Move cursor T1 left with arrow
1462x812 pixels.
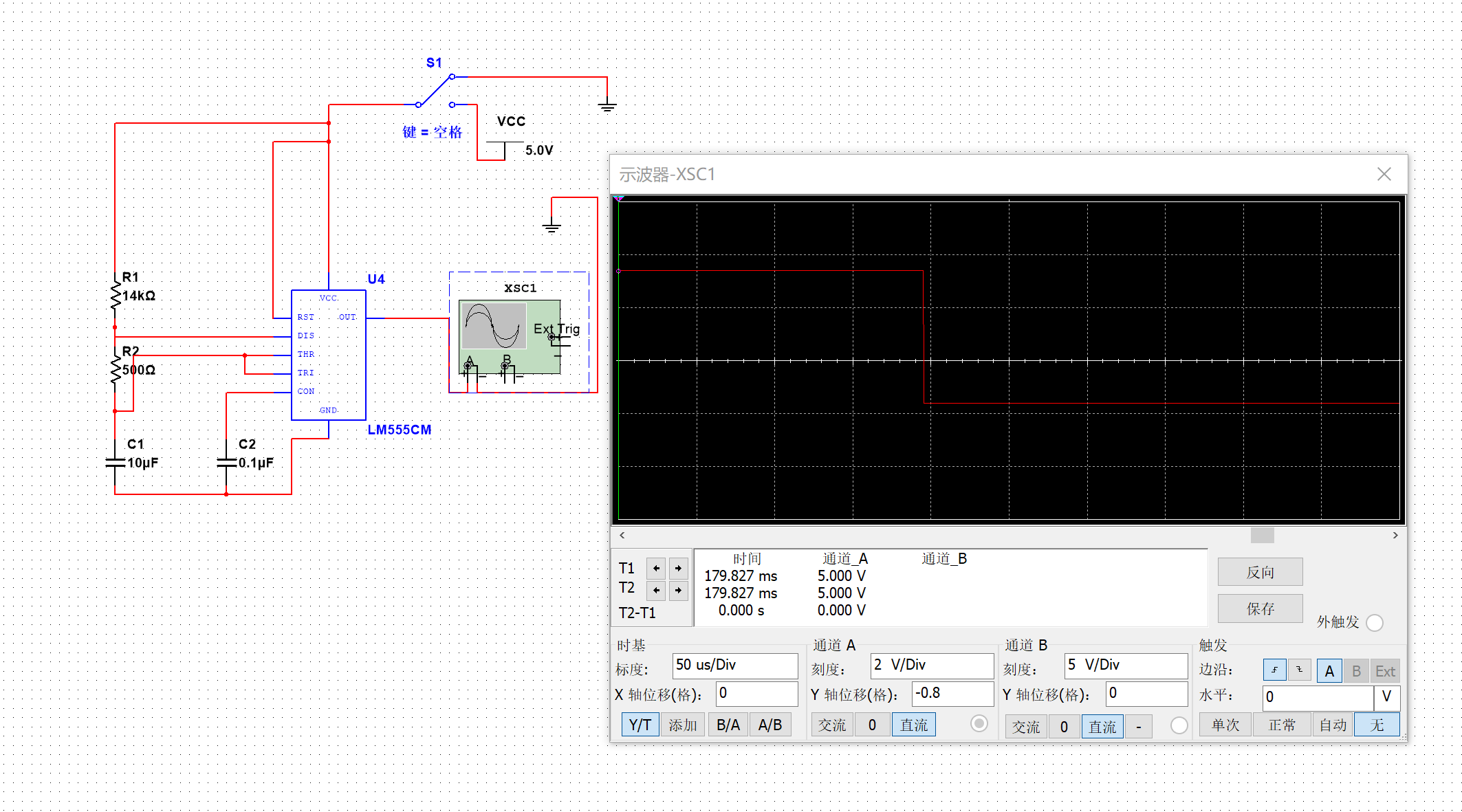tap(657, 568)
